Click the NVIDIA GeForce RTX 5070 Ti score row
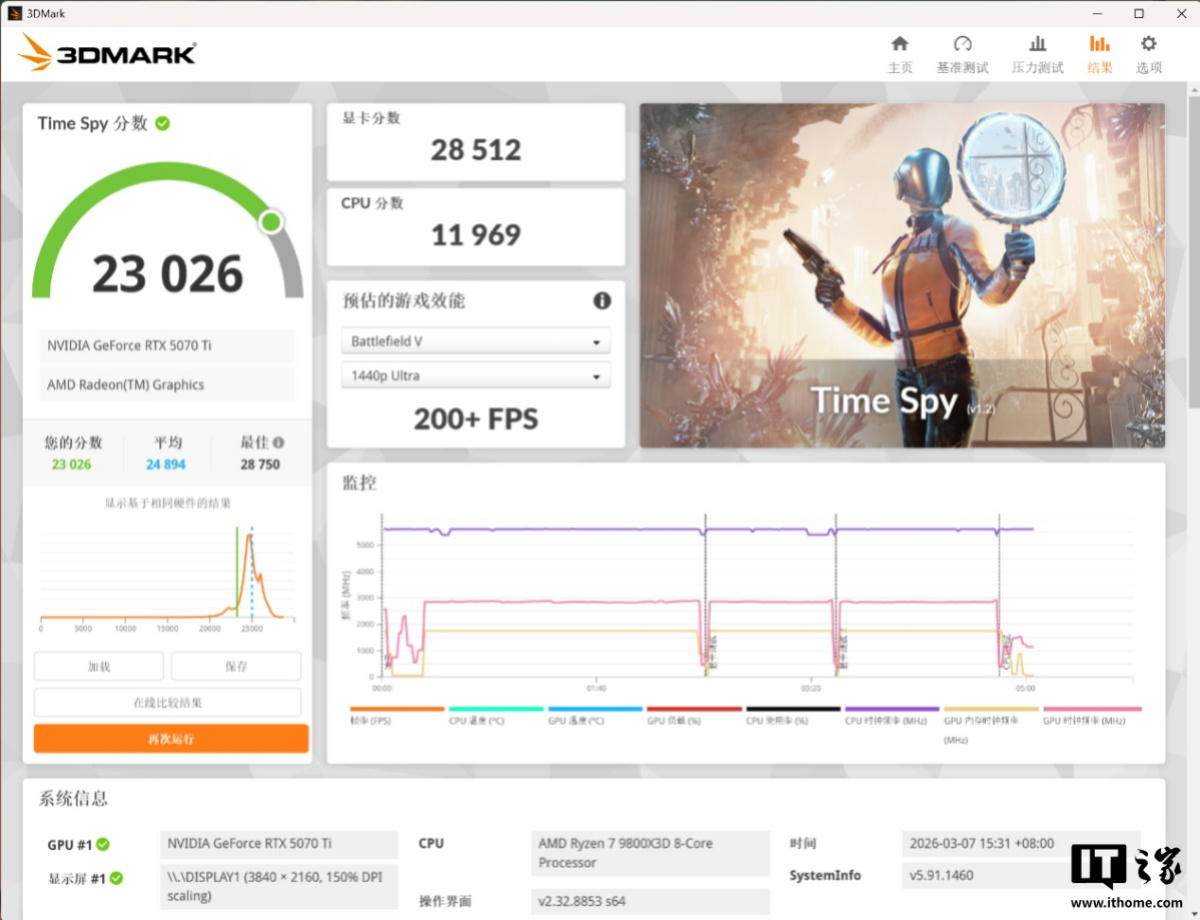The height and width of the screenshot is (920, 1200). (x=167, y=345)
